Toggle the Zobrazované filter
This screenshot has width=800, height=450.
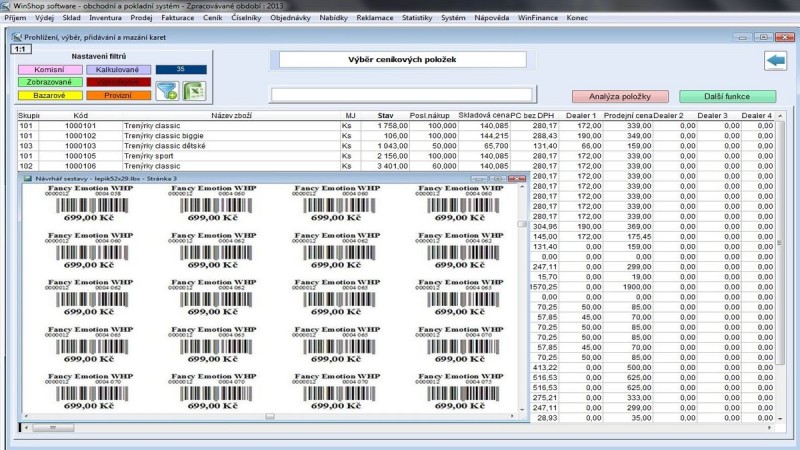pyautogui.click(x=49, y=82)
